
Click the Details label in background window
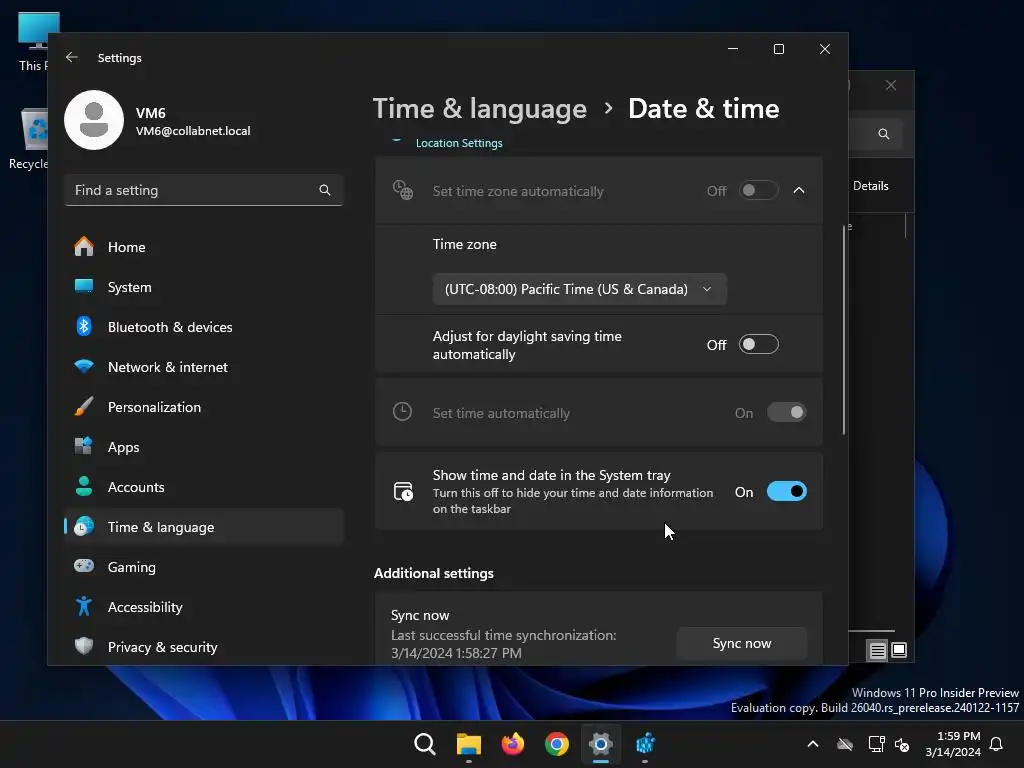pyautogui.click(x=871, y=186)
